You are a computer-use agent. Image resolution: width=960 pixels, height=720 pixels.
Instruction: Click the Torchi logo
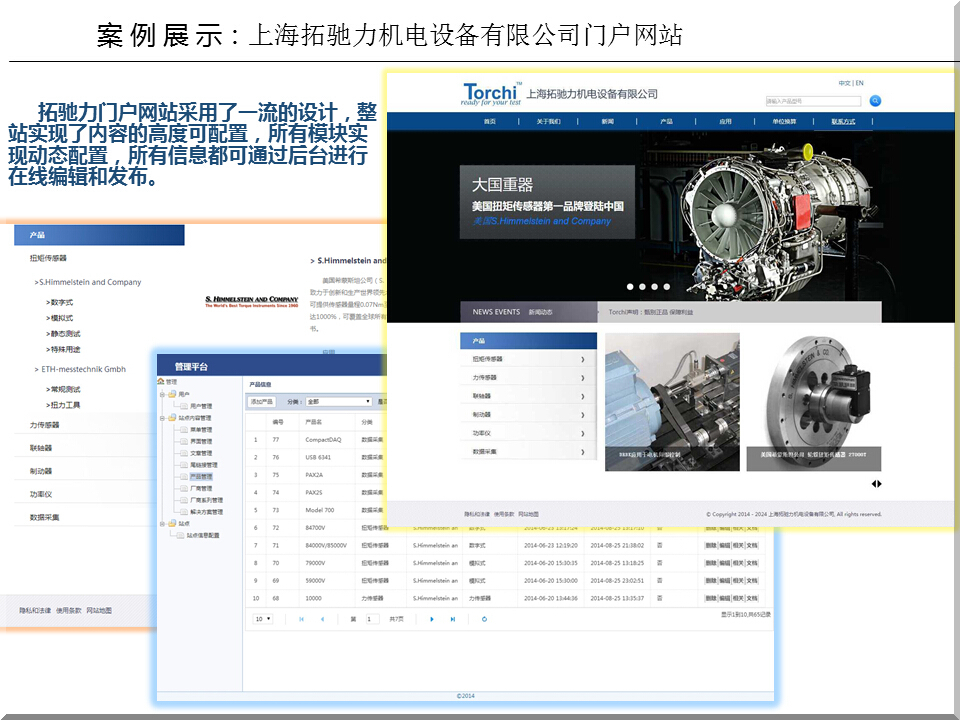(x=490, y=94)
